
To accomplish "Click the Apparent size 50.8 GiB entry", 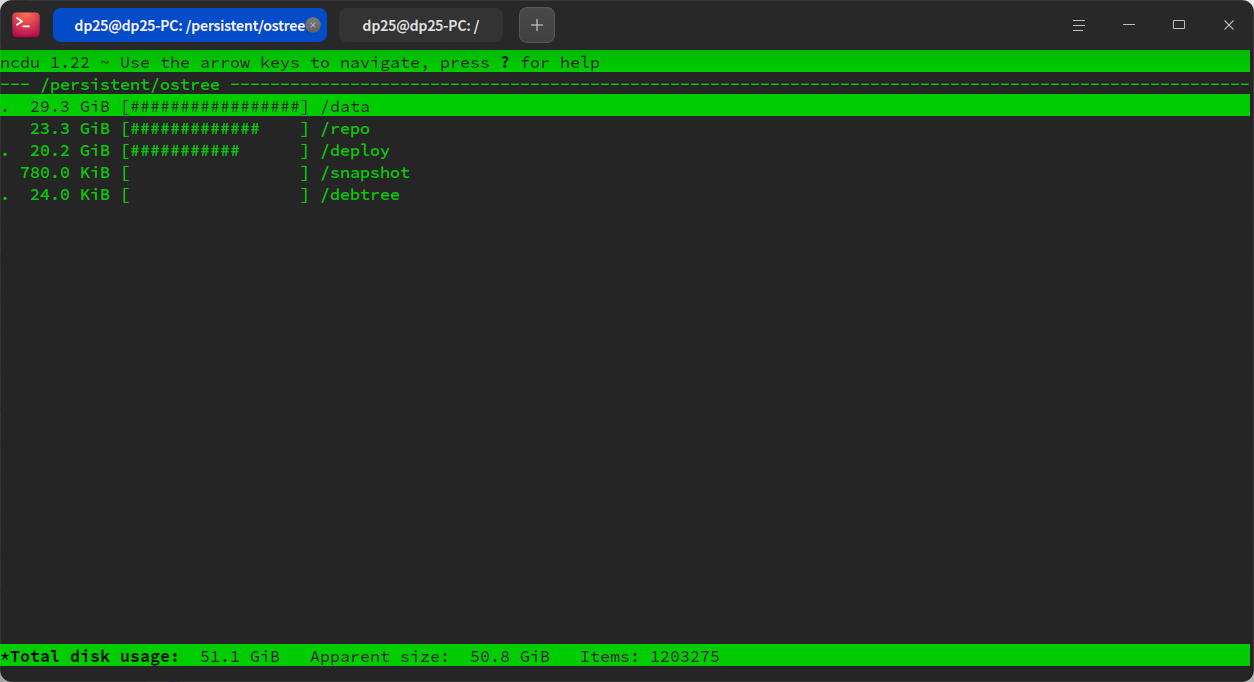I will pyautogui.click(x=430, y=656).
